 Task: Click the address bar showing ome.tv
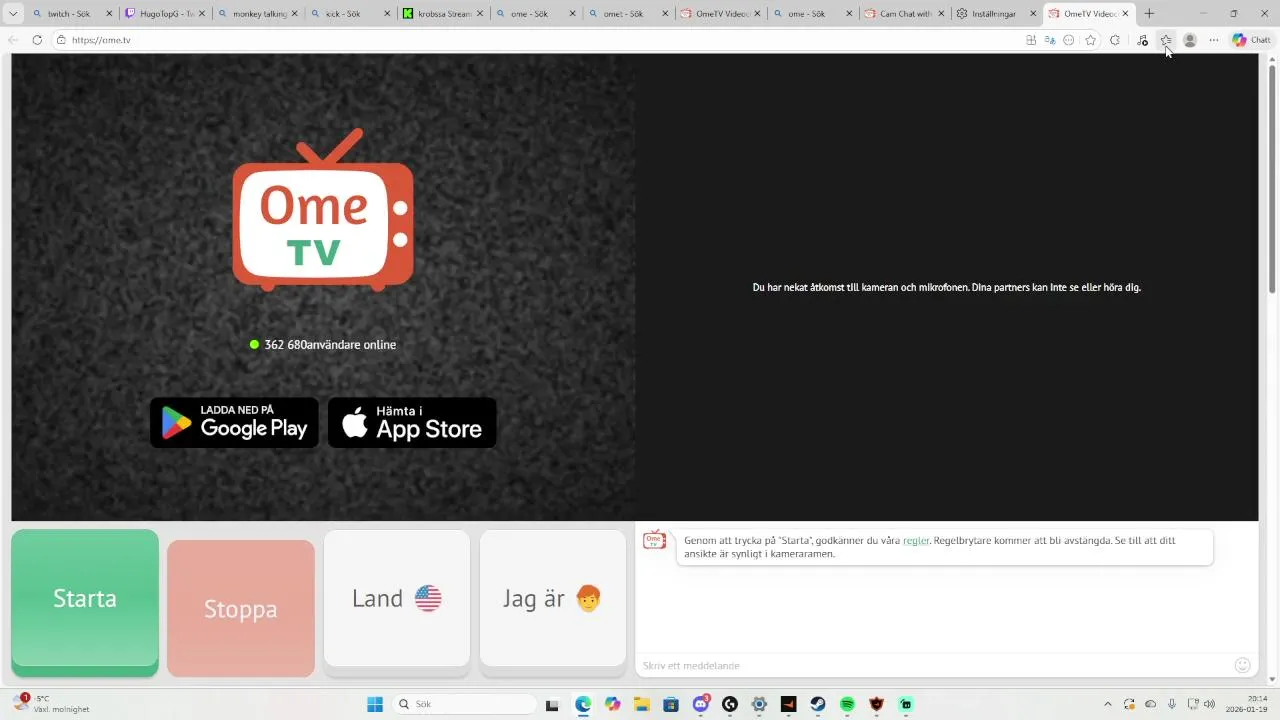[540, 40]
